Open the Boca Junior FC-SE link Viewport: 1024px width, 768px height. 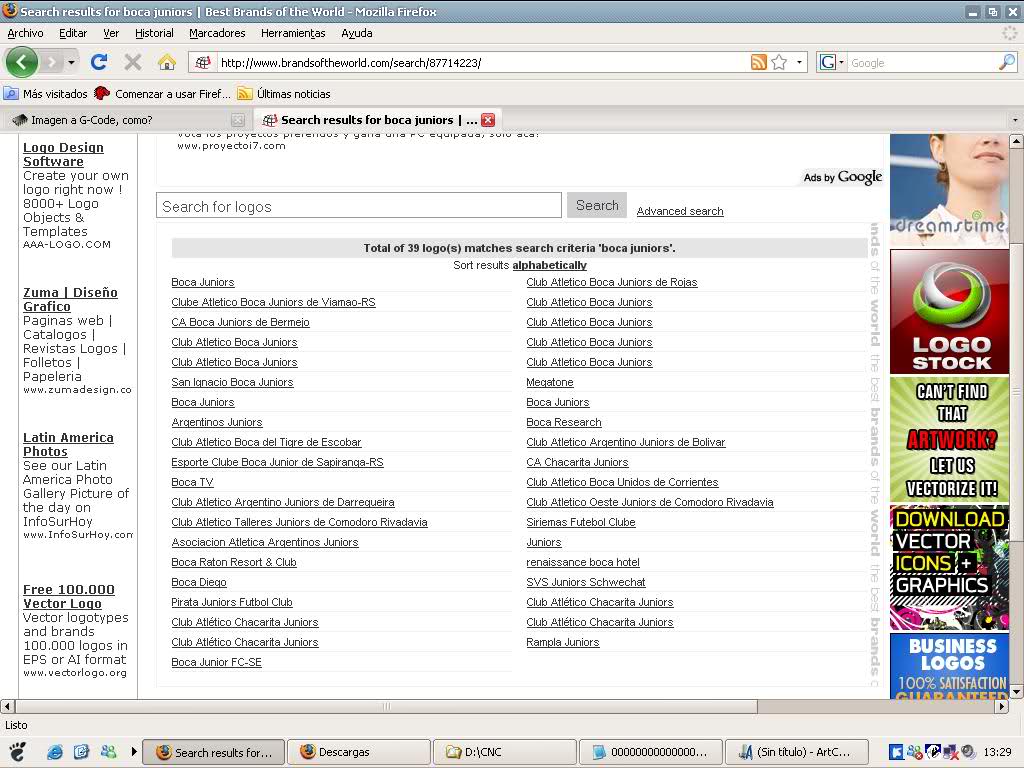tap(217, 662)
